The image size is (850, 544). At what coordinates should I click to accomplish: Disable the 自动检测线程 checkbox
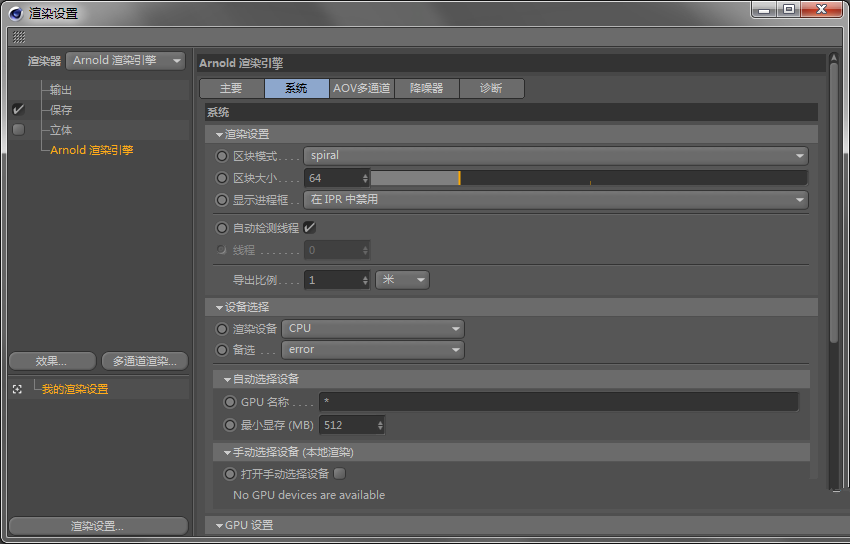(x=309, y=227)
